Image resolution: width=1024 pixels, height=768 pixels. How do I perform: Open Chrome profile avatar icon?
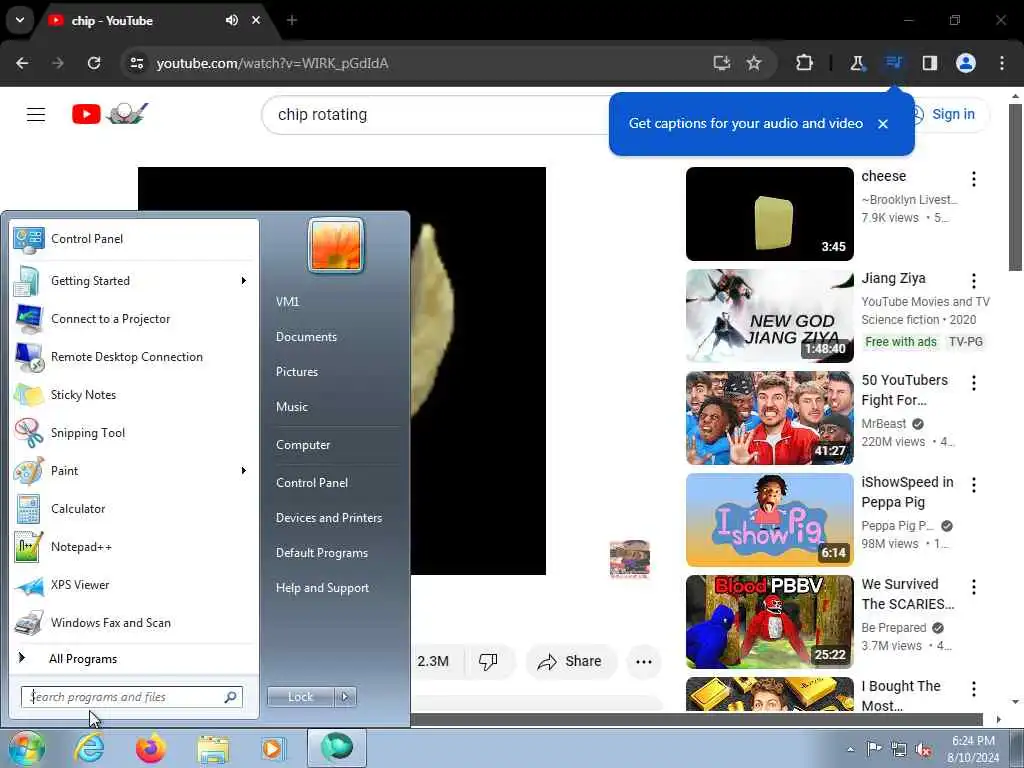[966, 63]
